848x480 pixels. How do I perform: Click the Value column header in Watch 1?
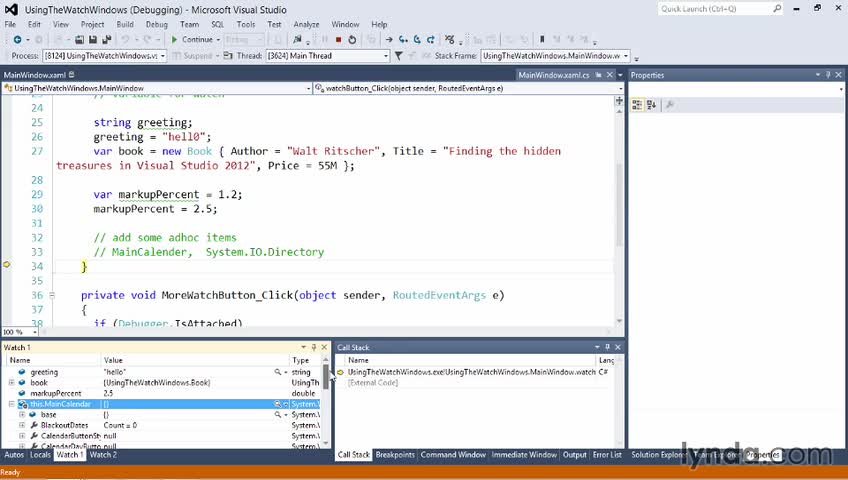tap(195, 360)
